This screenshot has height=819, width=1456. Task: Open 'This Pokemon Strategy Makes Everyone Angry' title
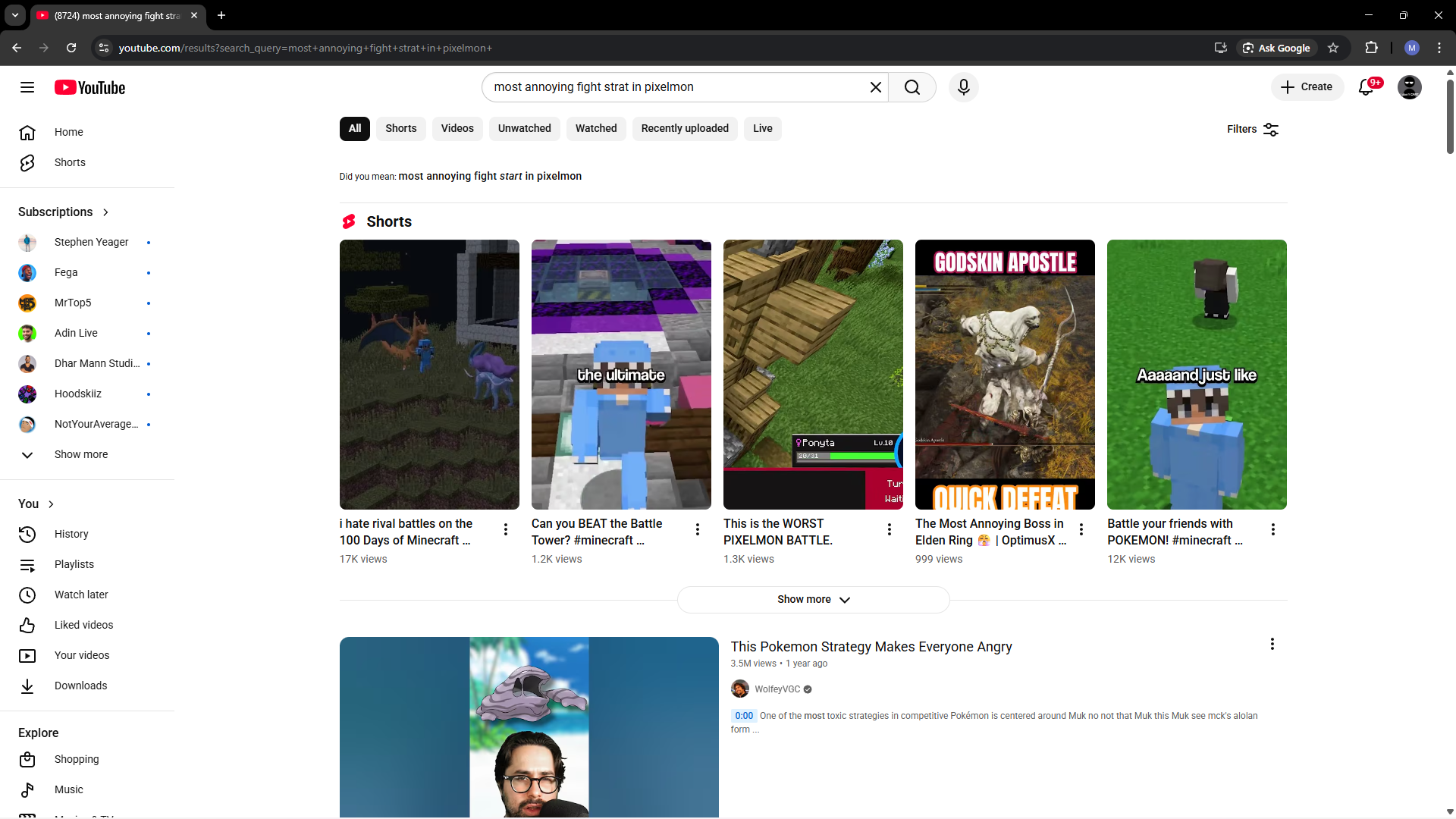click(871, 647)
